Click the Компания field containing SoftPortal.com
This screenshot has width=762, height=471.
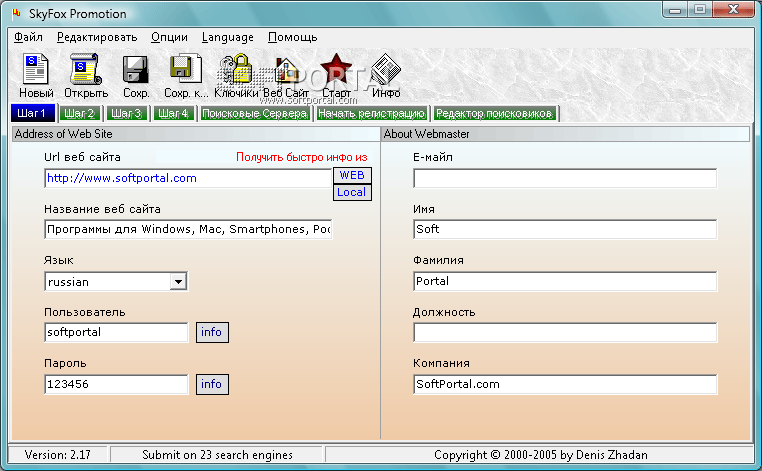[x=565, y=384]
